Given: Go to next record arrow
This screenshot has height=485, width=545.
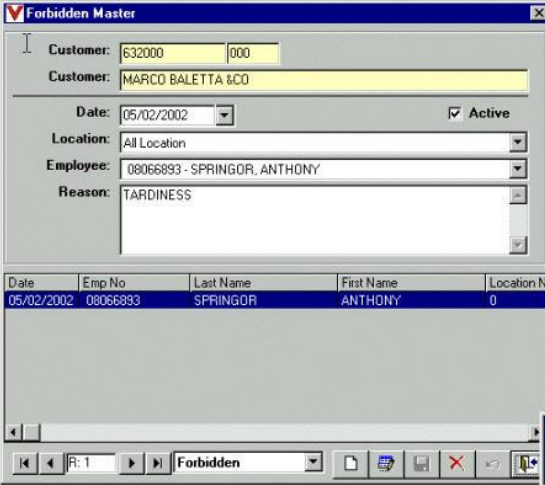Looking at the screenshot, I should point(131,463).
